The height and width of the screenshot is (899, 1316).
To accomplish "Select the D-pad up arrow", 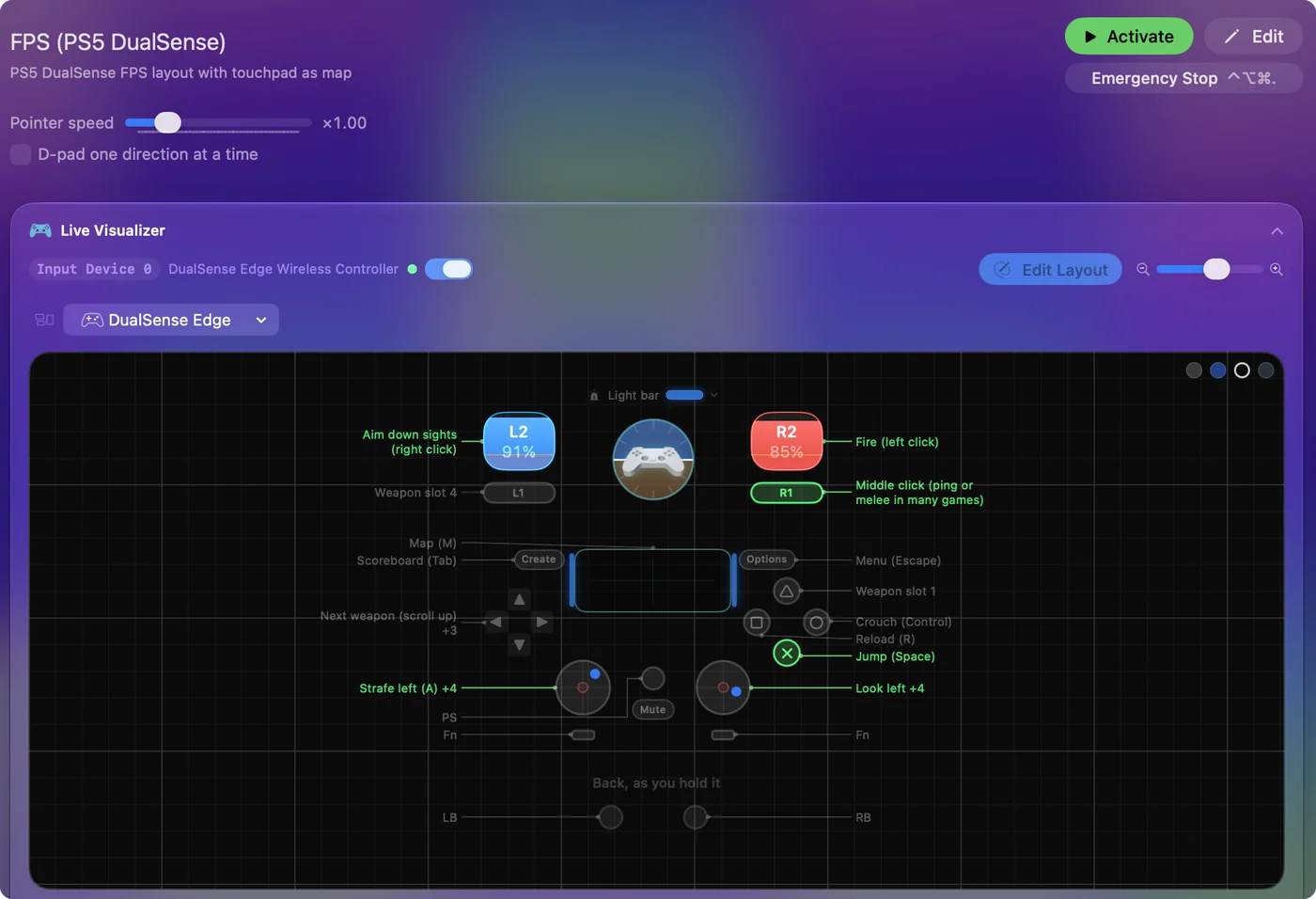I will 519,599.
